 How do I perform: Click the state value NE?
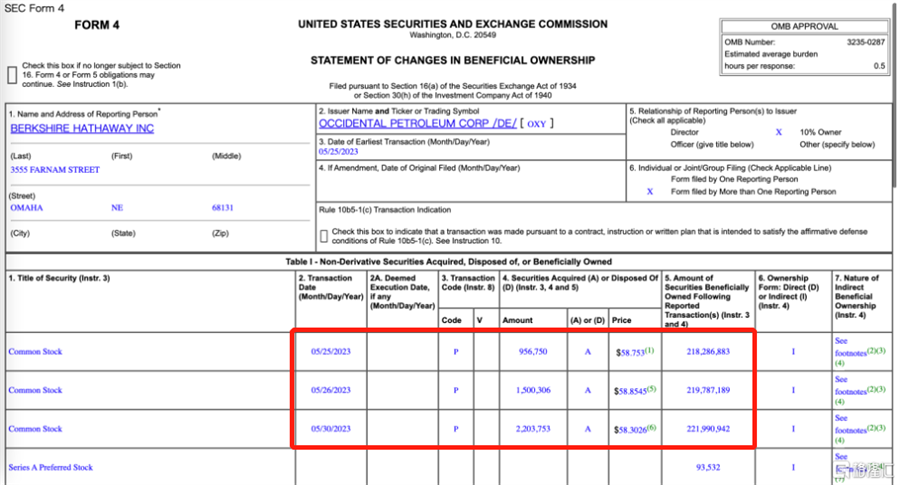coord(117,208)
